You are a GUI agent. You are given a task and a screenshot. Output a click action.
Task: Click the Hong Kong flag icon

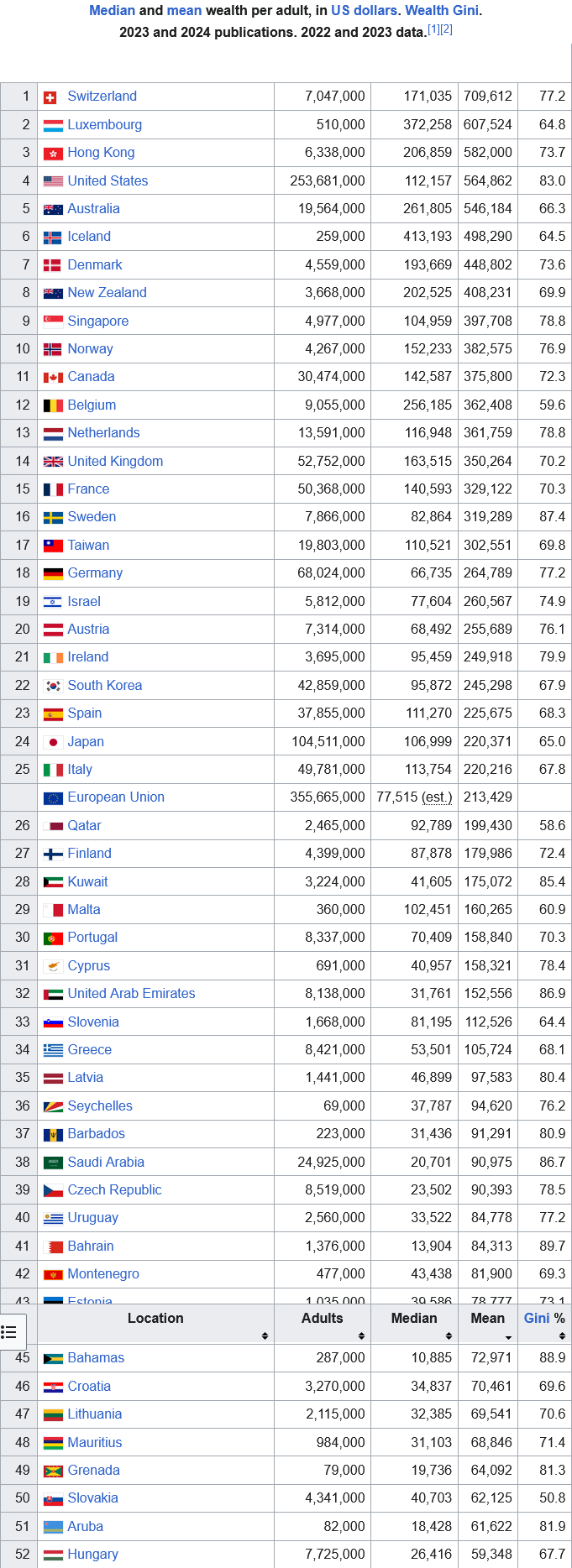pos(53,154)
